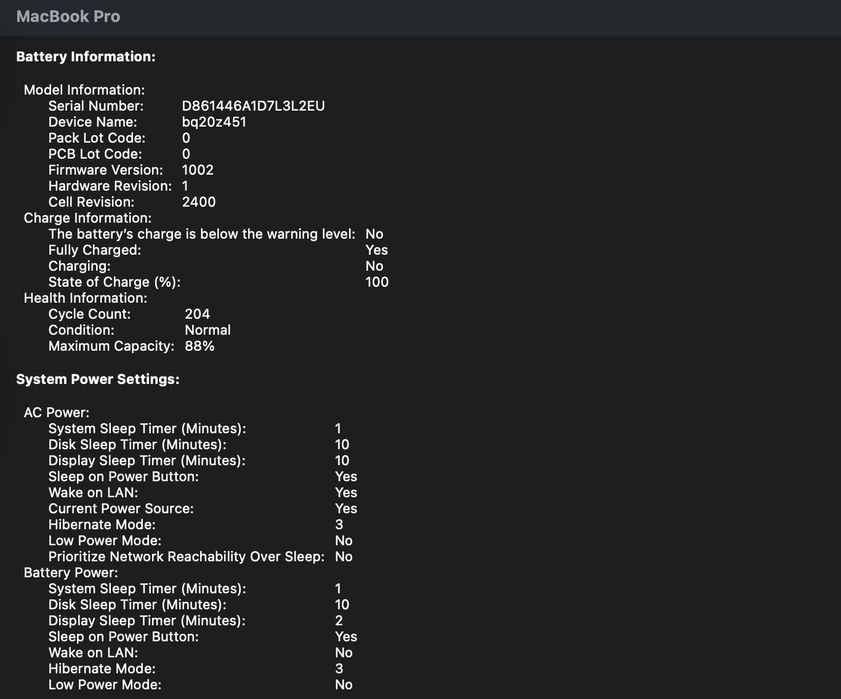Click System Sleep Timer under AC Power
Screen dimensions: 841x699
pyautogui.click(x=147, y=429)
